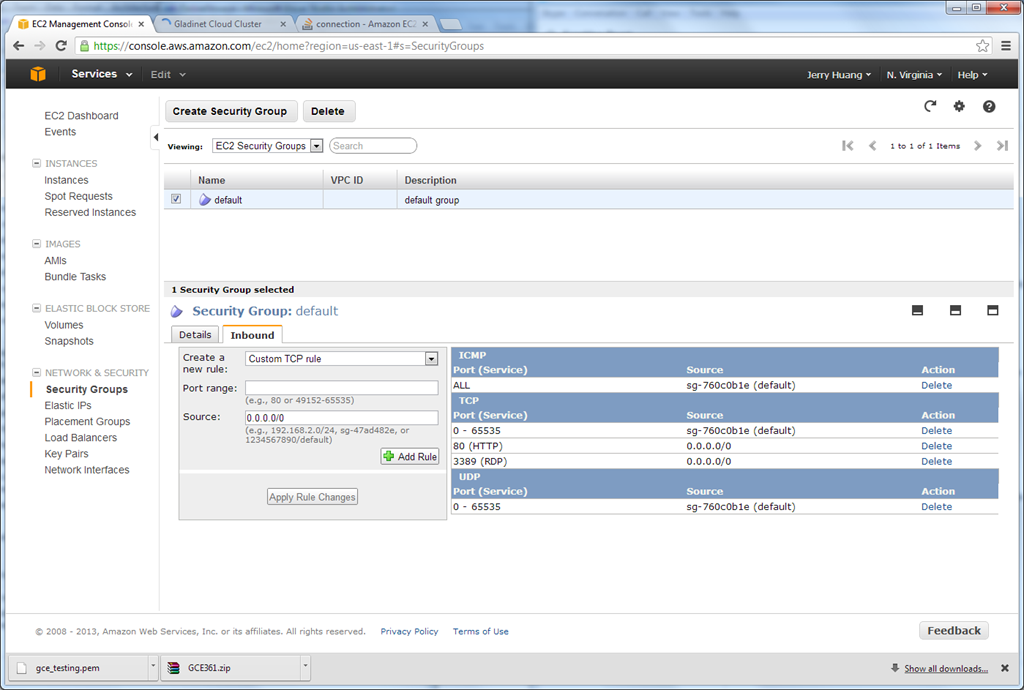Open Instances in the sidebar
The height and width of the screenshot is (690, 1024).
(66, 180)
